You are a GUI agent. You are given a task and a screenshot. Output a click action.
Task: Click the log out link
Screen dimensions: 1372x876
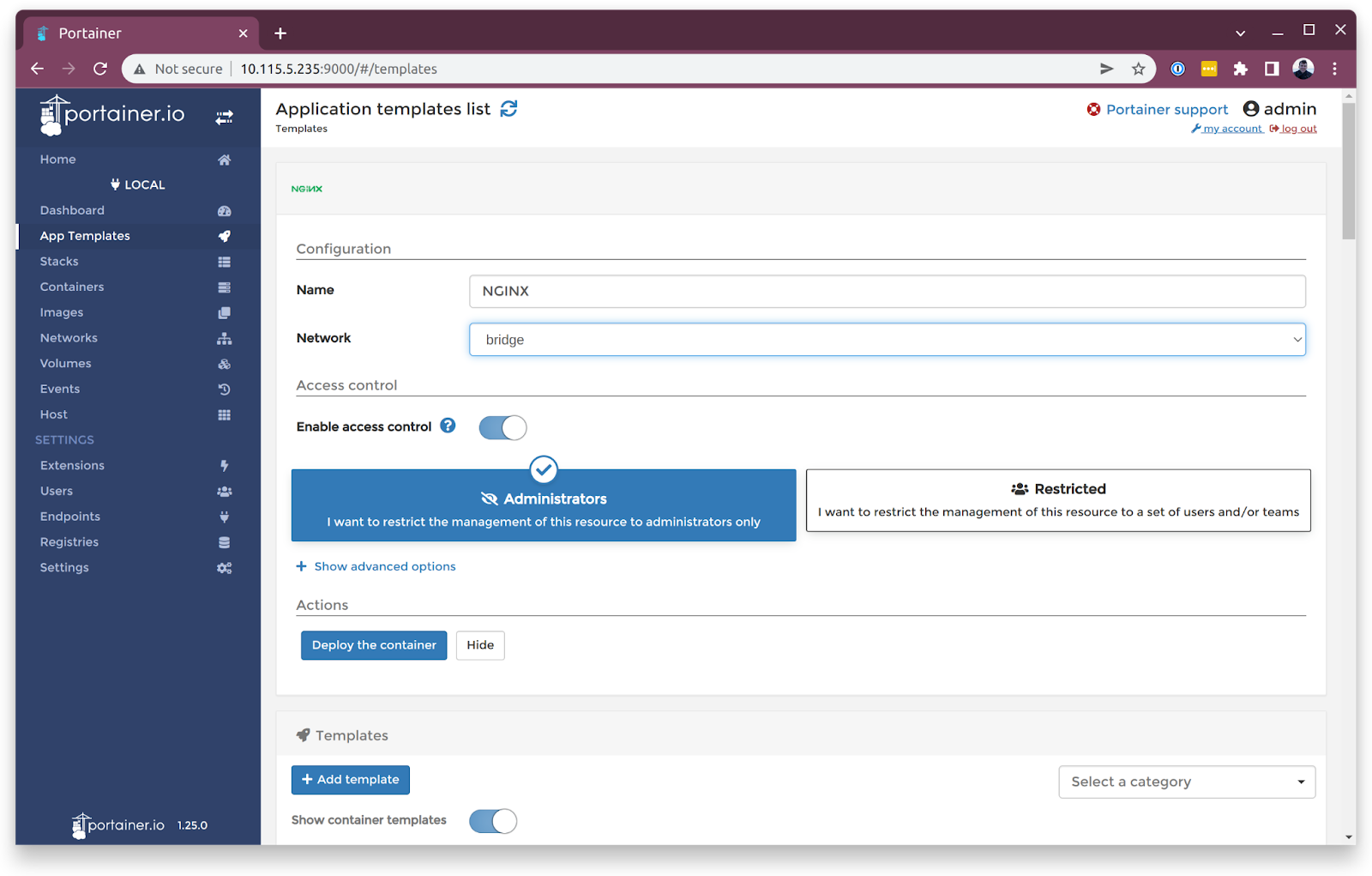point(1298,129)
